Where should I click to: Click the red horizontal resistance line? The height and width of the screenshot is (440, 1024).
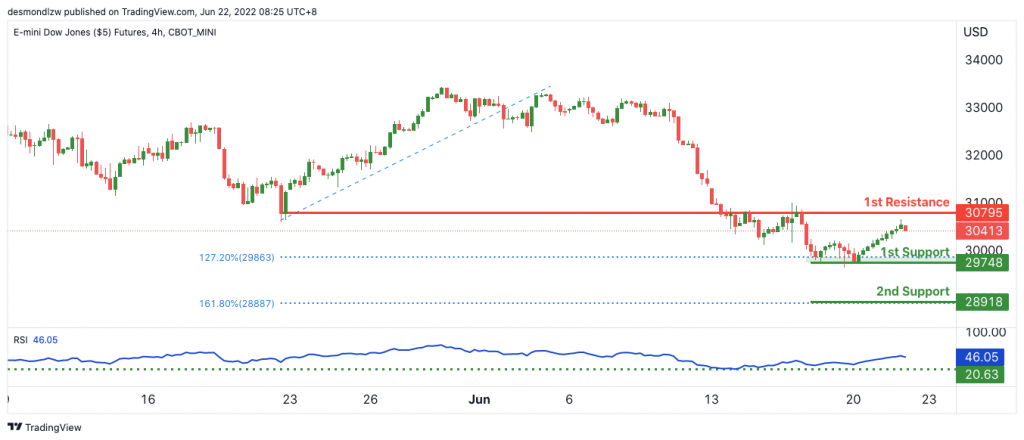click(618, 213)
